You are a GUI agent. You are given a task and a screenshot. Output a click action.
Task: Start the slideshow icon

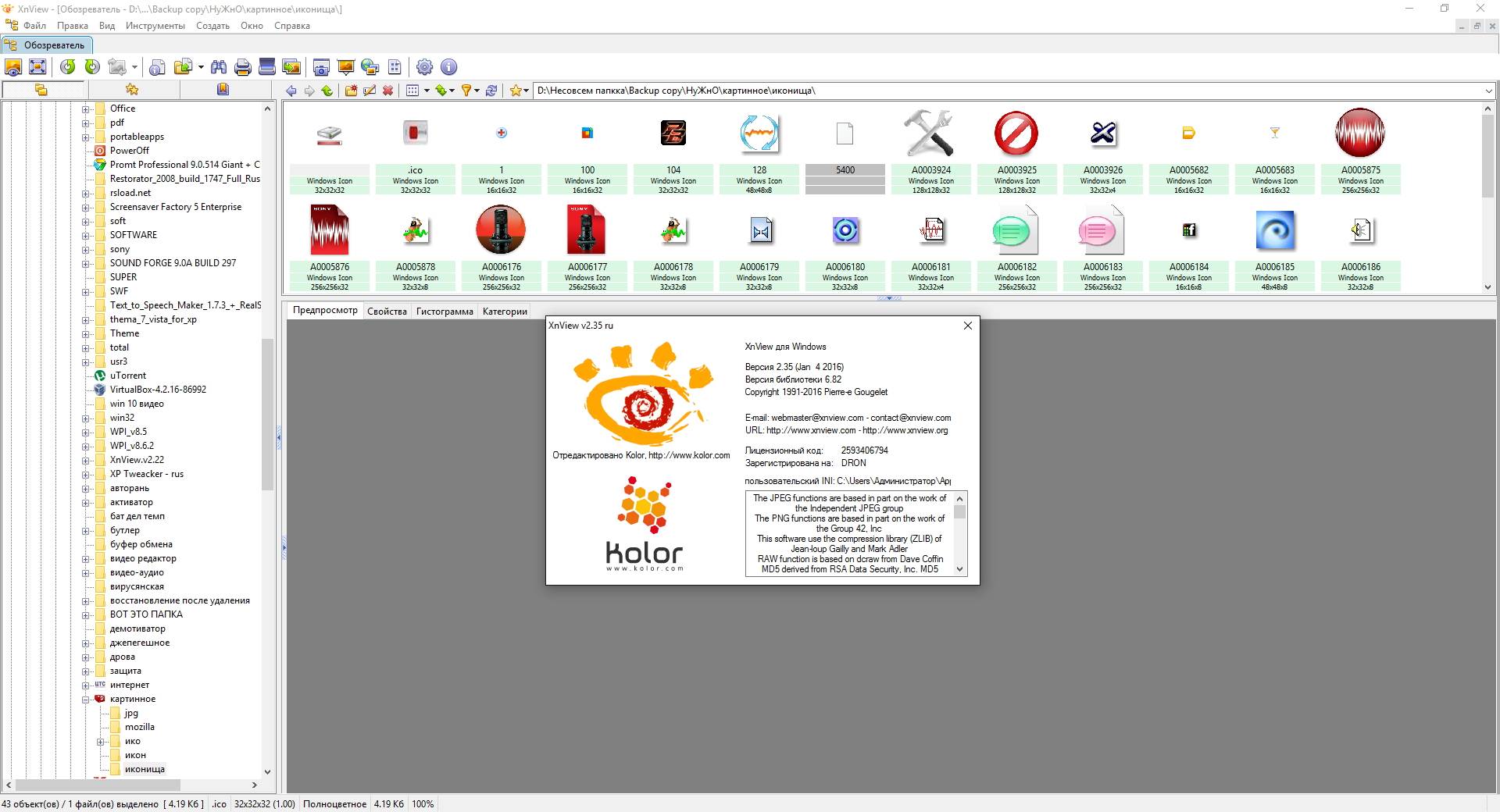[x=345, y=67]
